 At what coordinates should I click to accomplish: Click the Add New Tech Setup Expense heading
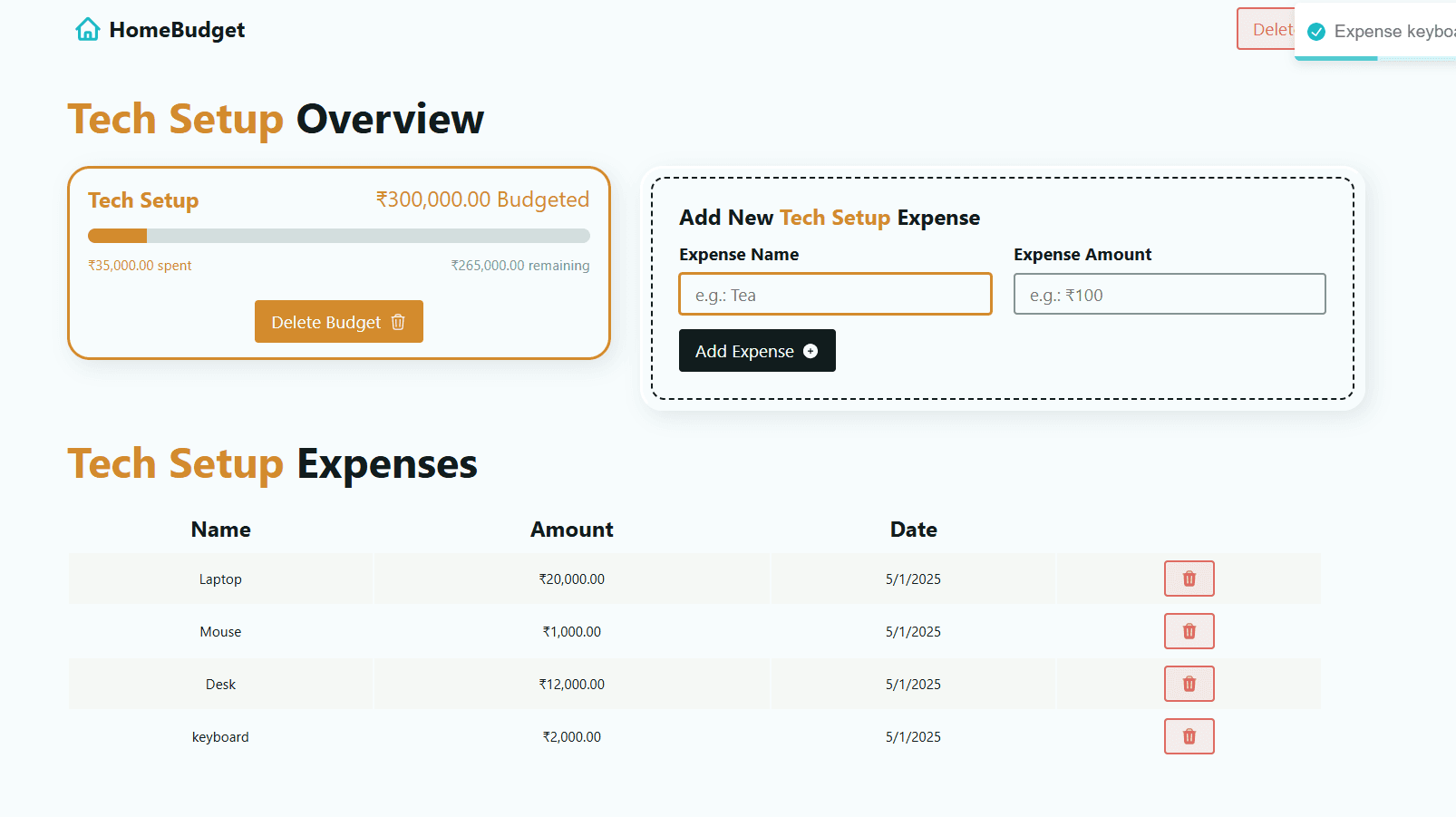pyautogui.click(x=830, y=218)
